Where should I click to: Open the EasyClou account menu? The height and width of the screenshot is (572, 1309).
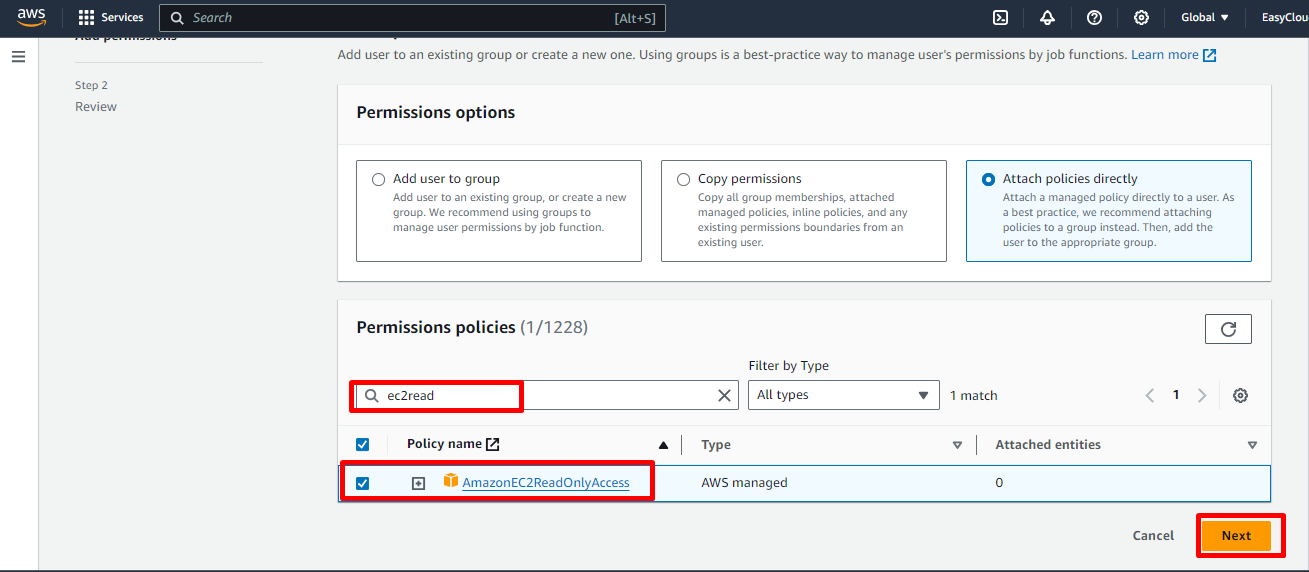pos(1283,17)
